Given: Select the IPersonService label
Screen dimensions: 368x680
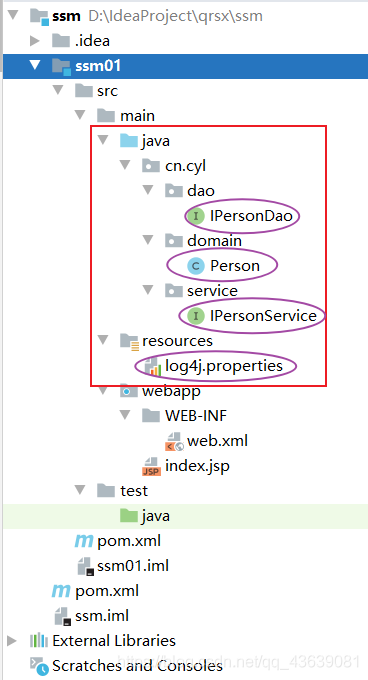Looking at the screenshot, I should 263,316.
